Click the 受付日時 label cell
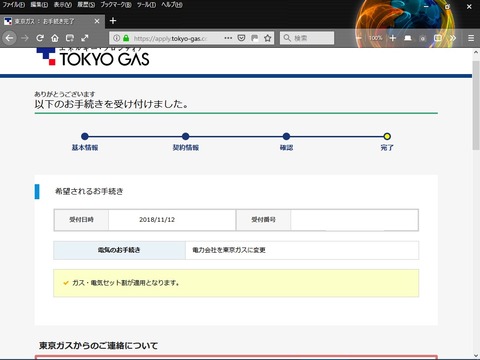Viewport: 480px width, 360px height. click(x=81, y=220)
